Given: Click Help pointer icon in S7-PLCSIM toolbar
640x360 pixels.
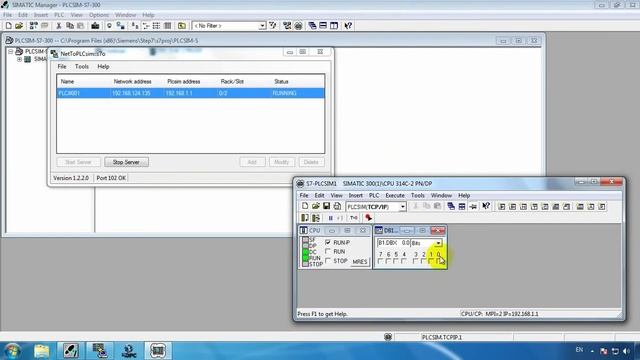Looking at the screenshot, I should (x=486, y=206).
